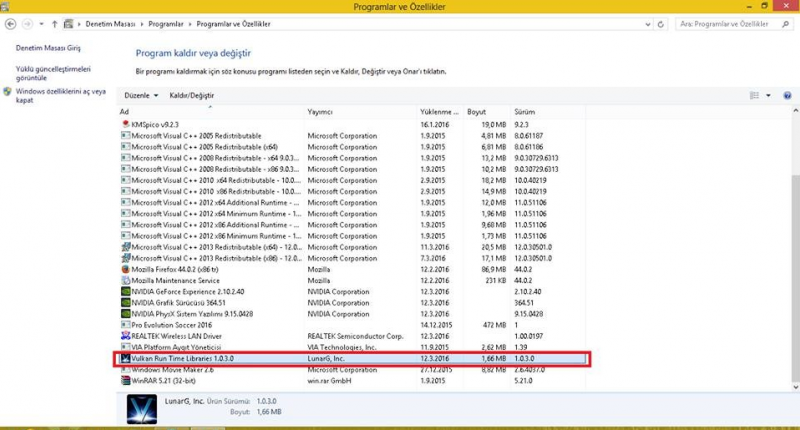Screen dimensions: 800x430
Task: Click the Mozilla Firefox 44.0.2 icon
Action: [126, 269]
